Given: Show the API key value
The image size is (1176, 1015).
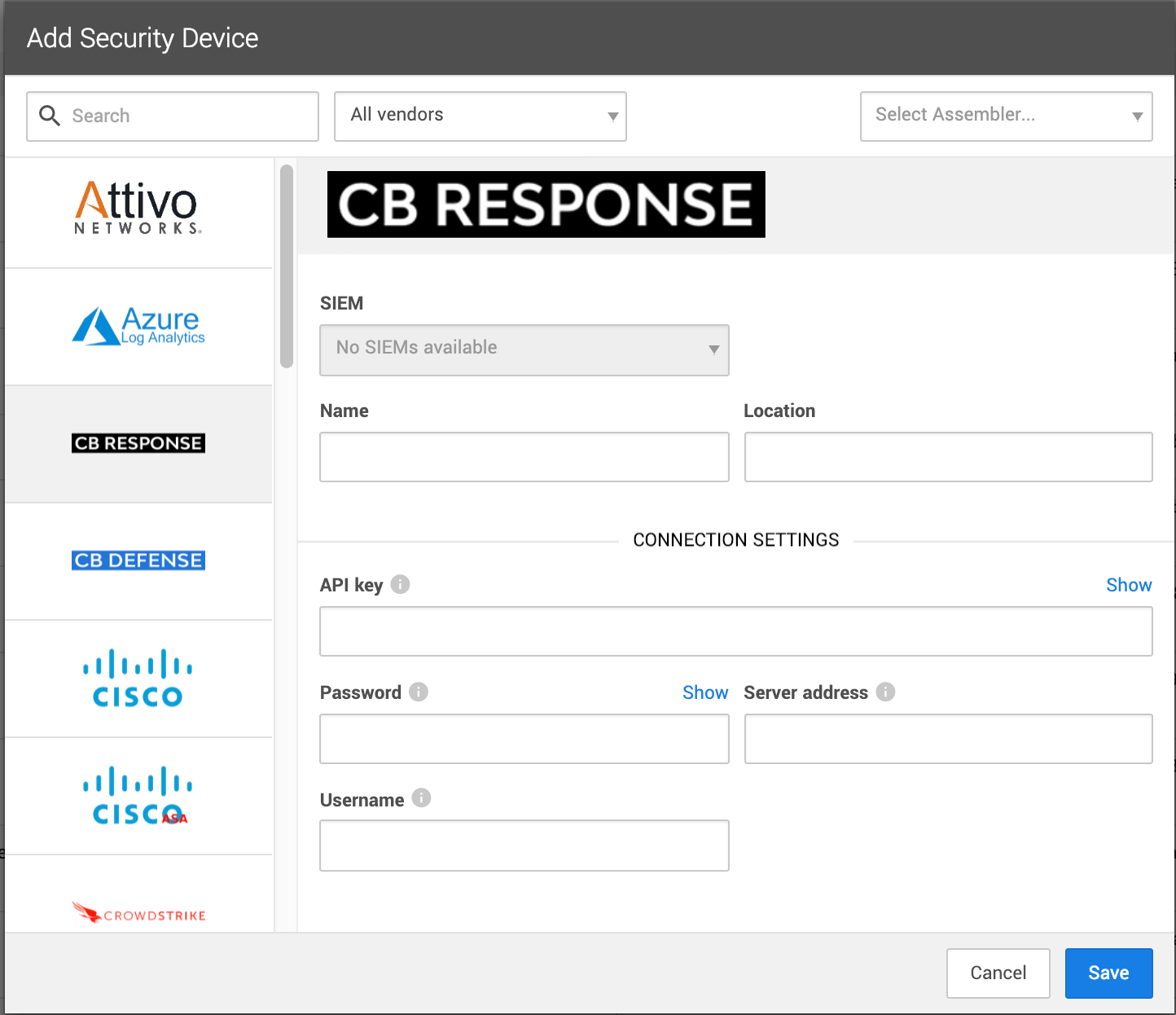Looking at the screenshot, I should 1129,585.
